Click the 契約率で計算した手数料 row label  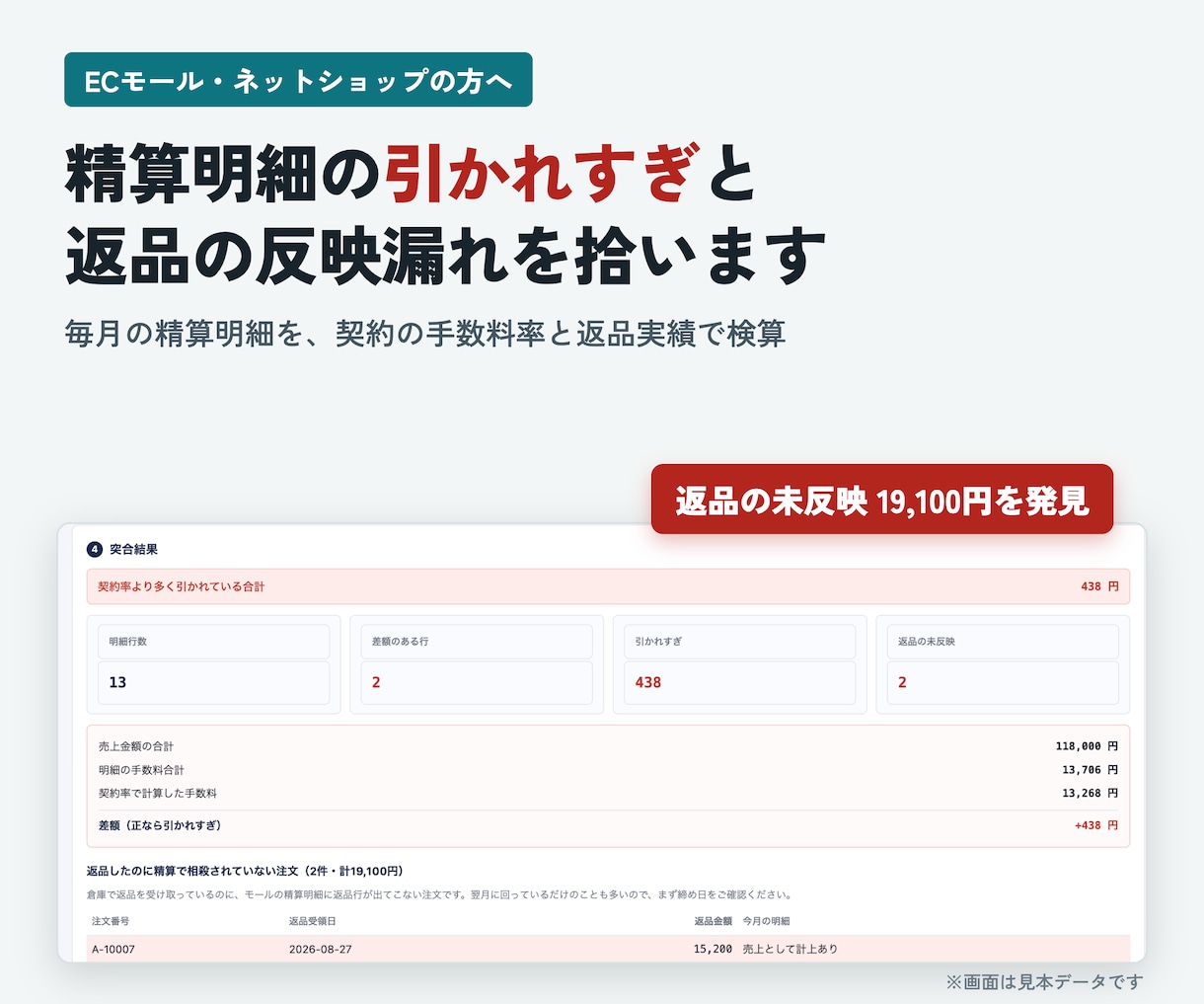coord(158,794)
